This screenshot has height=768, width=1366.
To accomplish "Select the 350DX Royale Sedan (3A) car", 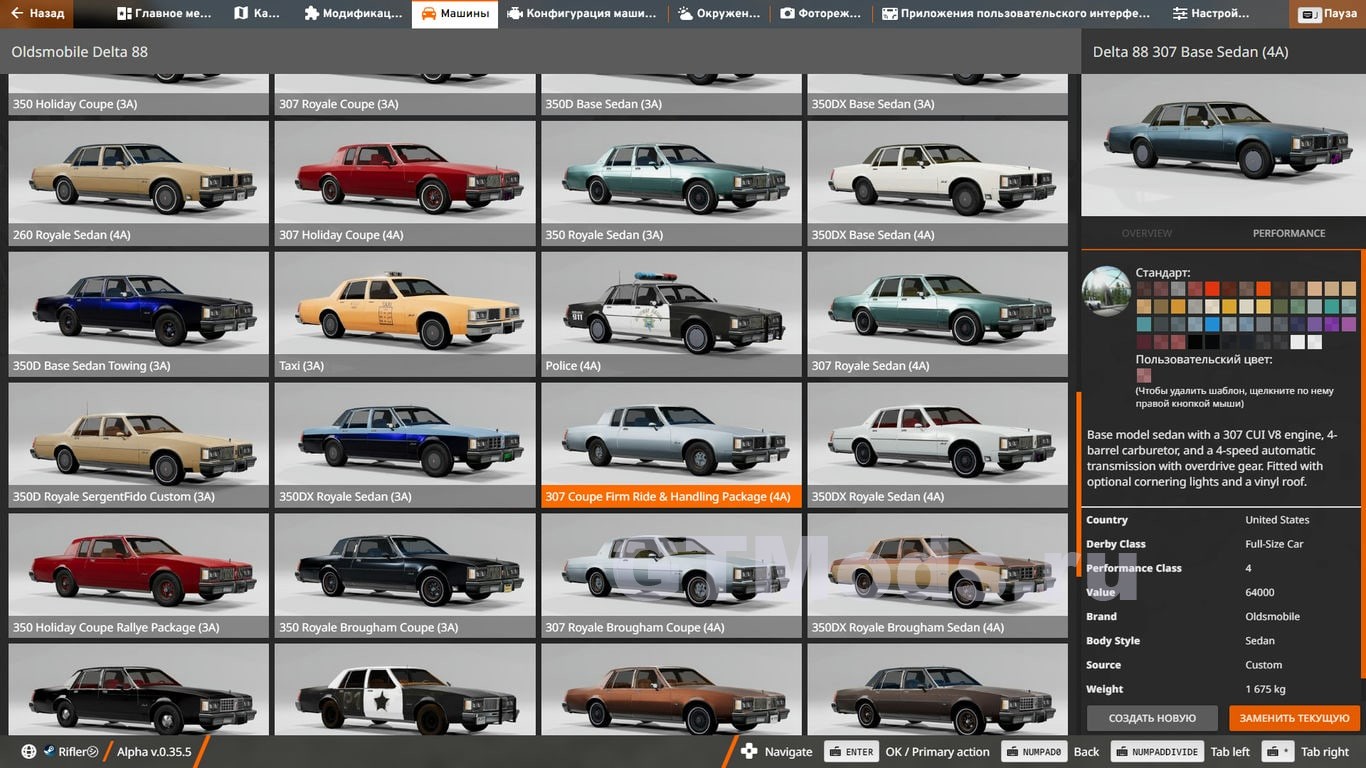I will point(405,445).
